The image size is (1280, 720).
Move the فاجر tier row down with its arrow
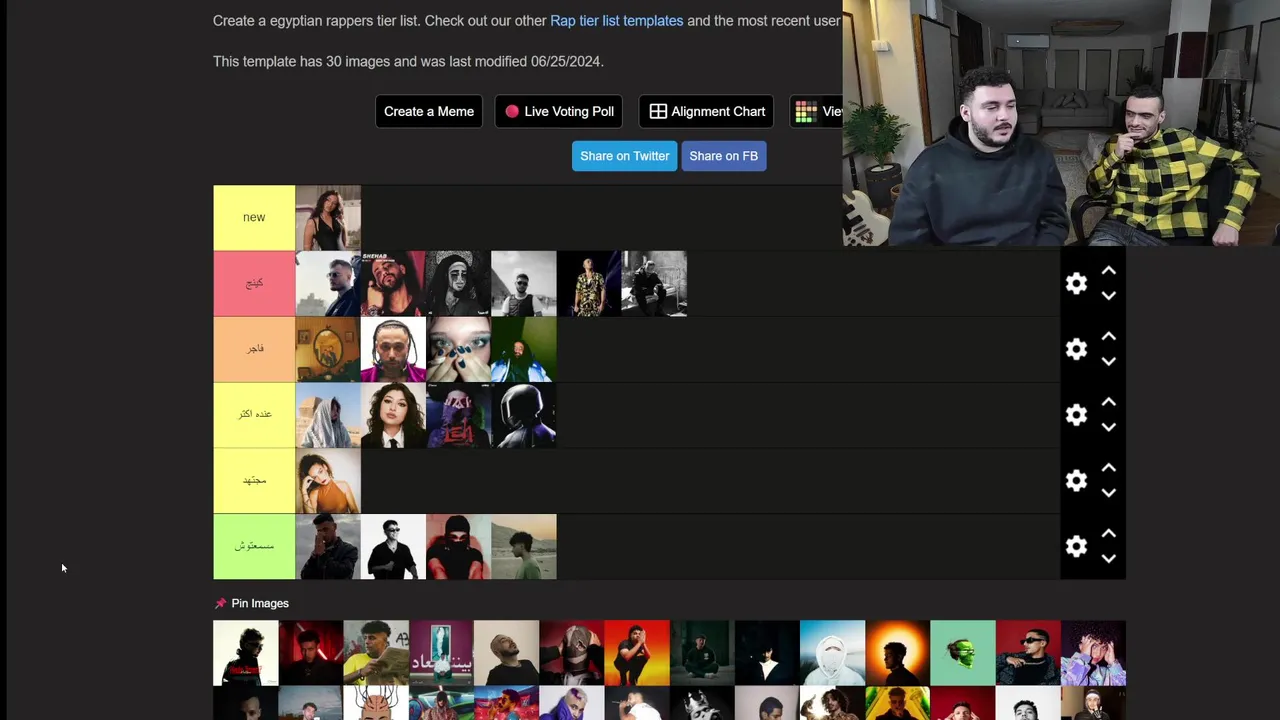(x=1108, y=362)
